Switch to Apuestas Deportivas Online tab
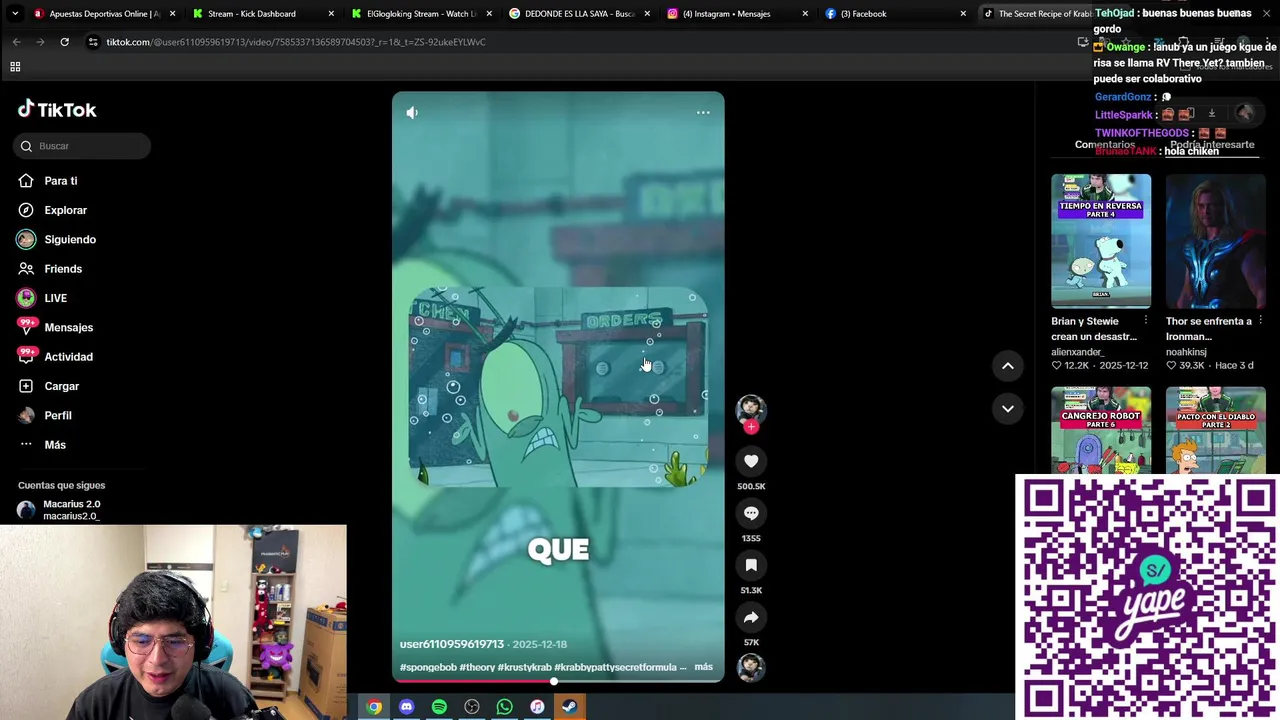Viewport: 1280px width, 720px height. pos(104,14)
